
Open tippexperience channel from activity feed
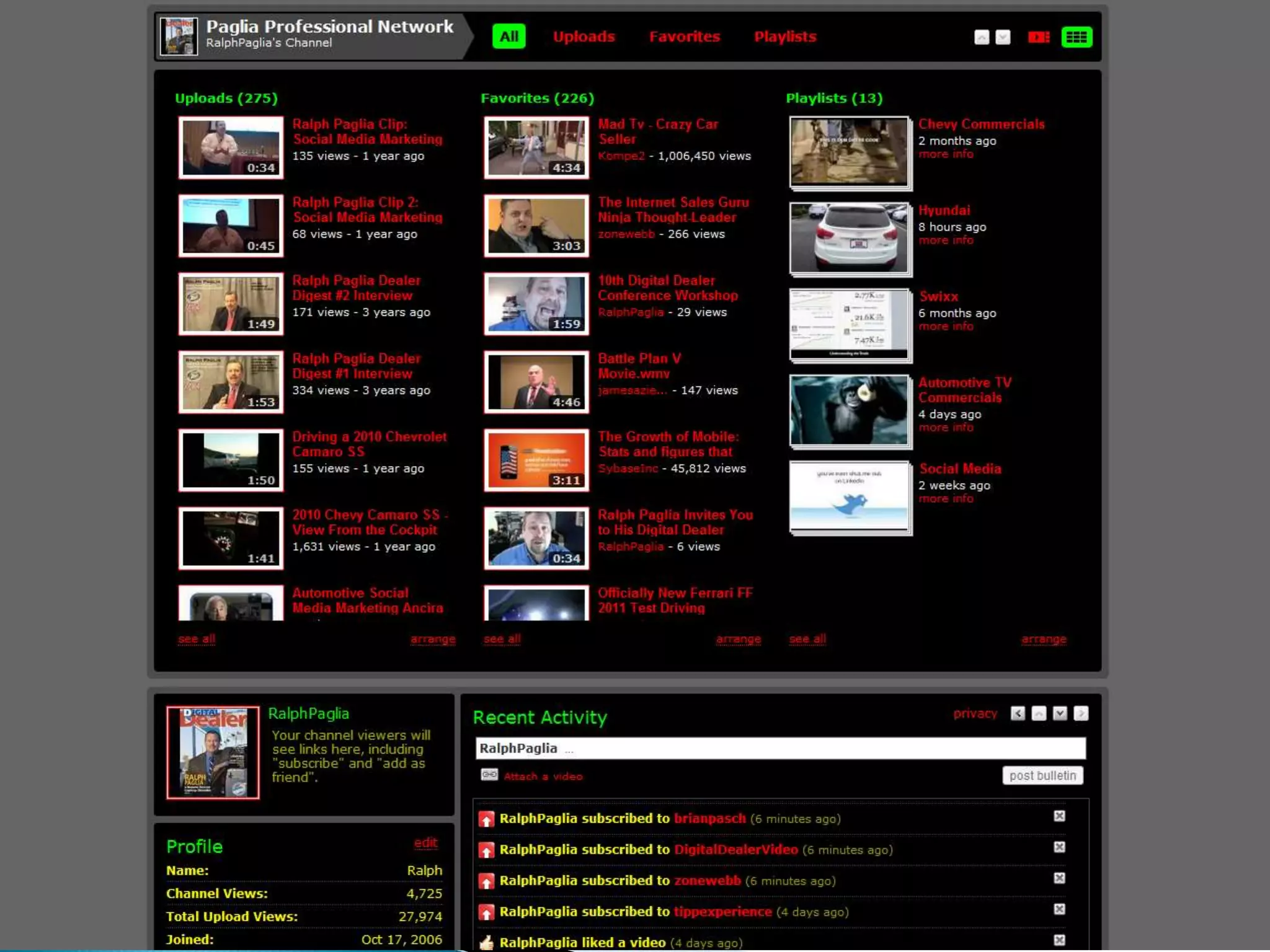[723, 911]
